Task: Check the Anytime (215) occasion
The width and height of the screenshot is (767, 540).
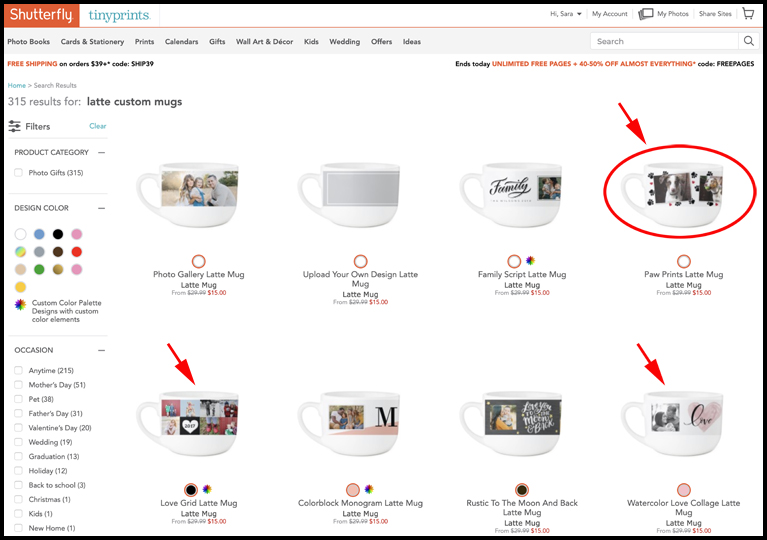Action: [19, 370]
